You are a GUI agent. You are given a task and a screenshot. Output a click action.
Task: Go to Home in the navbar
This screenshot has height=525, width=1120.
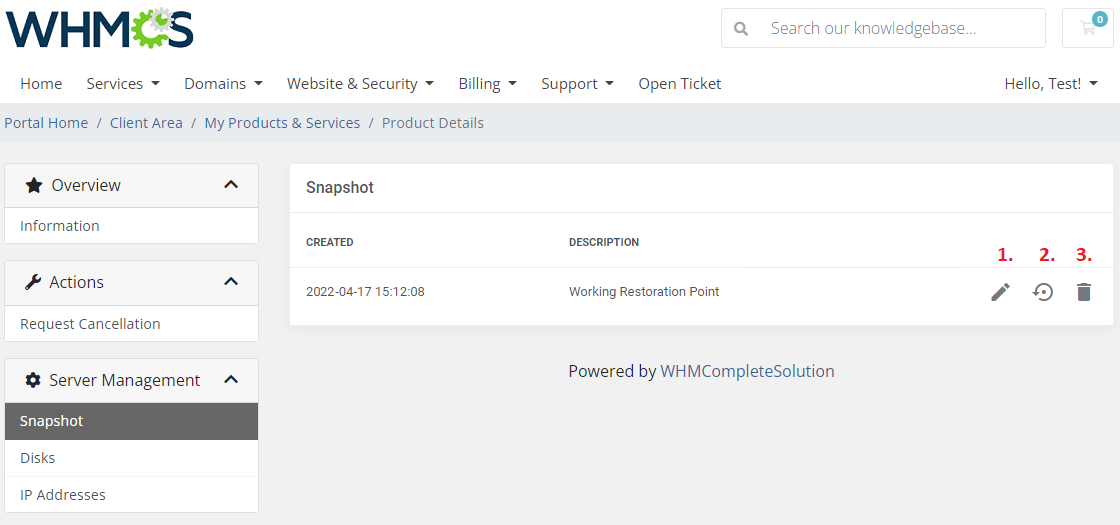point(41,84)
